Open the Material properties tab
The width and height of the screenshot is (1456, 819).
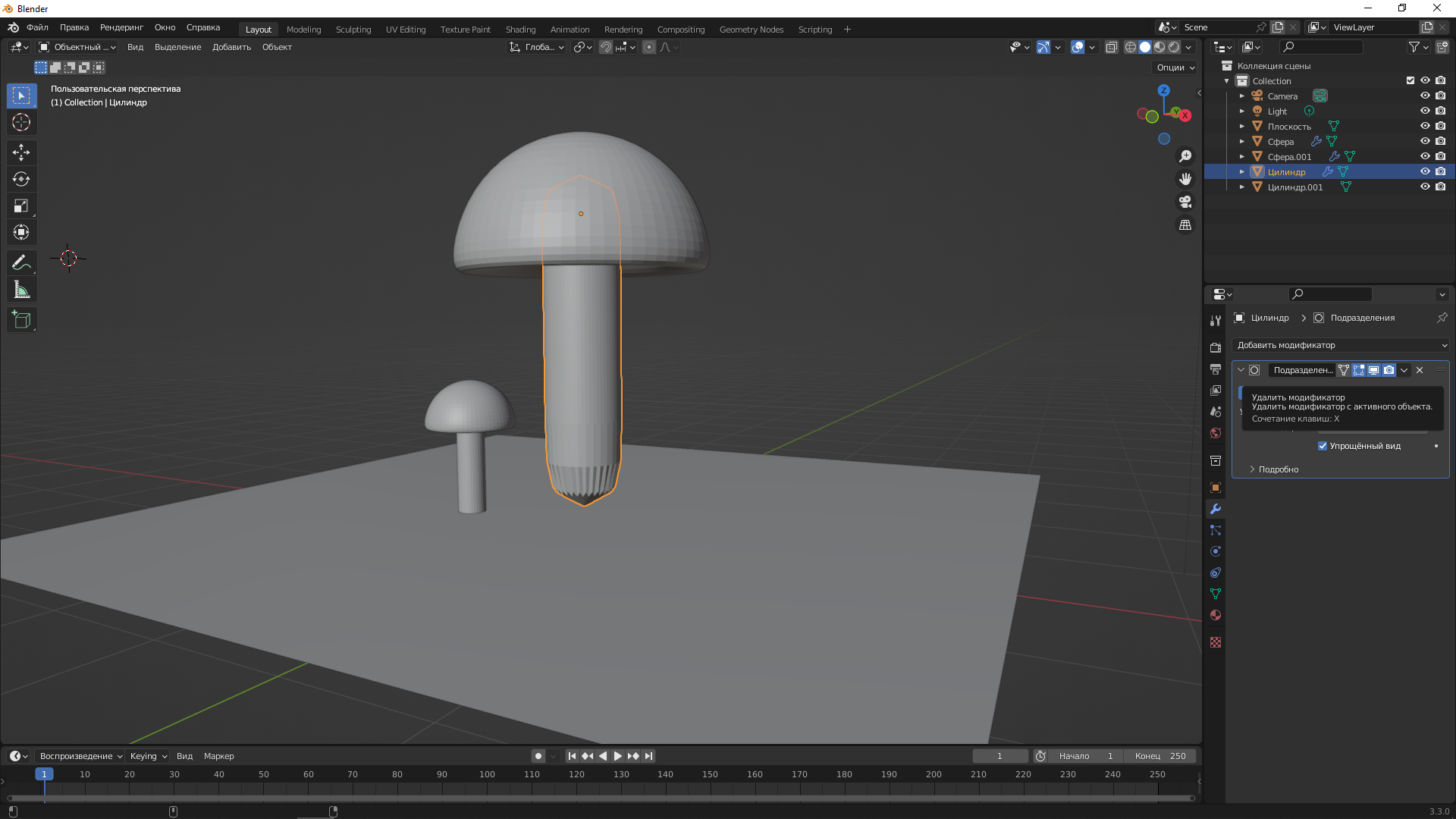1216,615
